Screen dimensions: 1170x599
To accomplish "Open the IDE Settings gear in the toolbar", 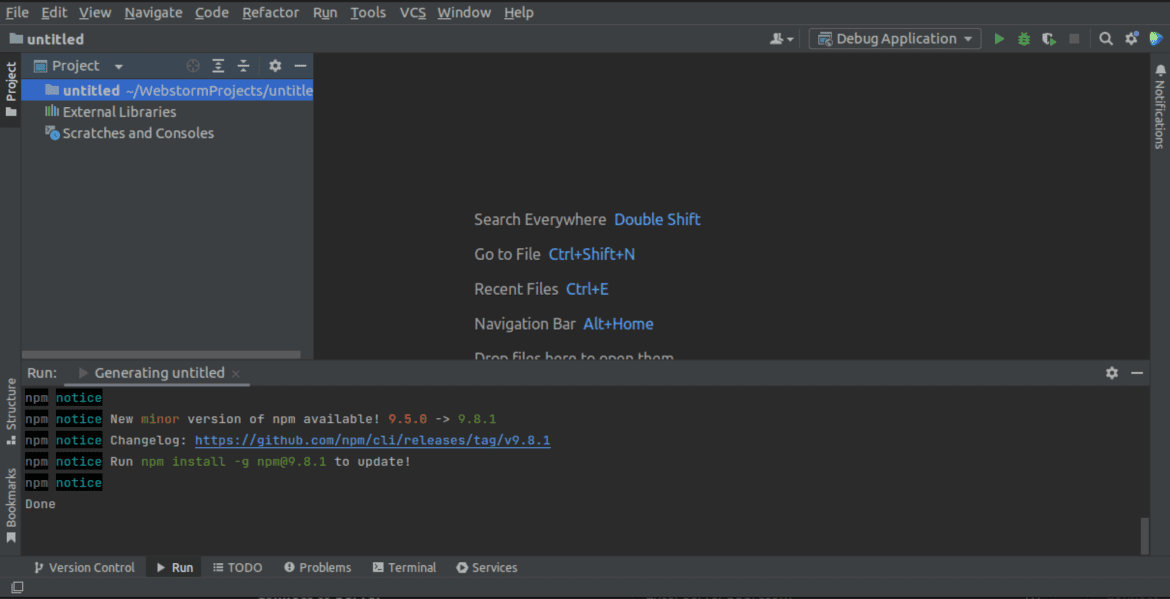I will point(1131,38).
